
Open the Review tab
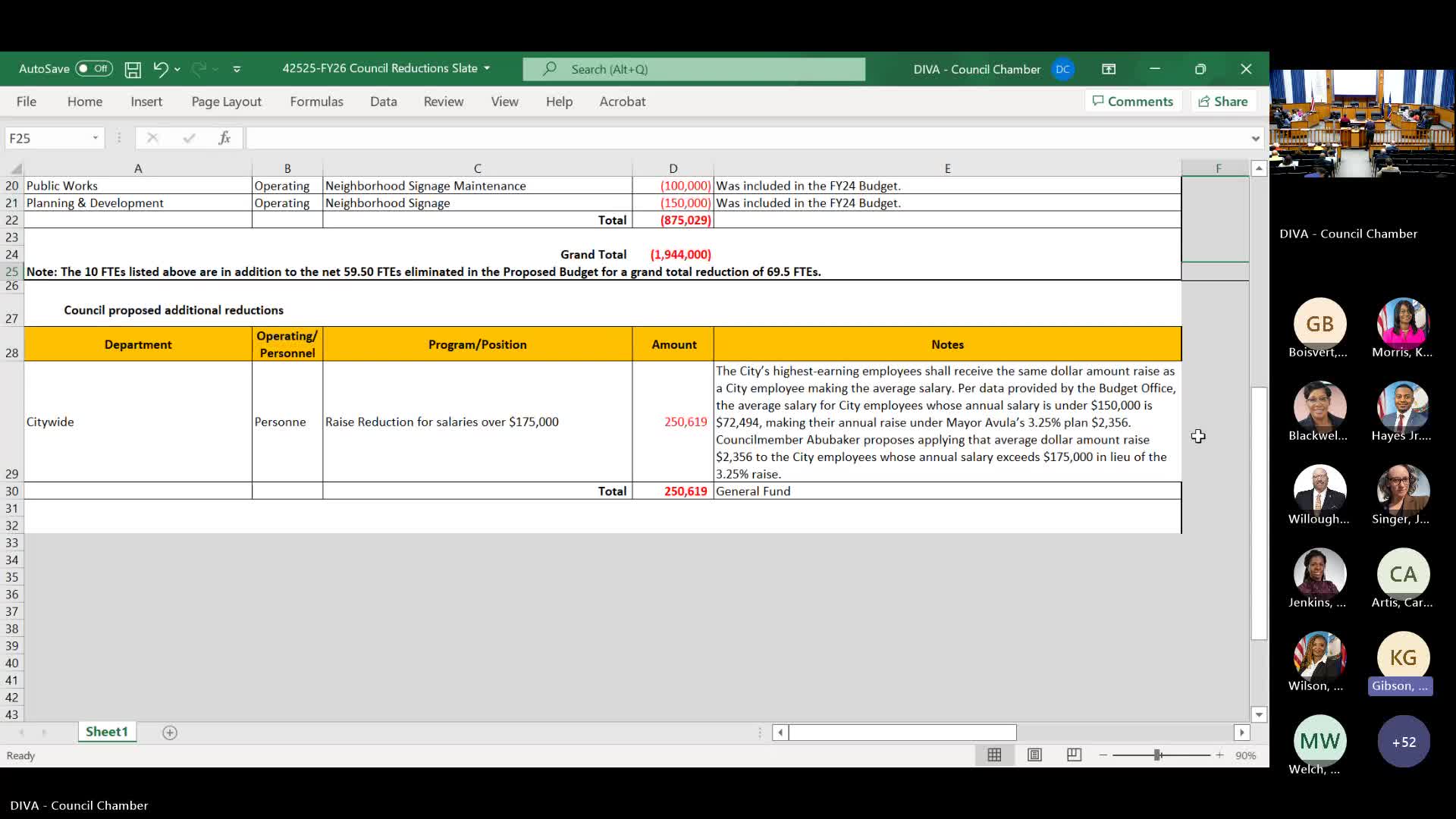point(444,102)
